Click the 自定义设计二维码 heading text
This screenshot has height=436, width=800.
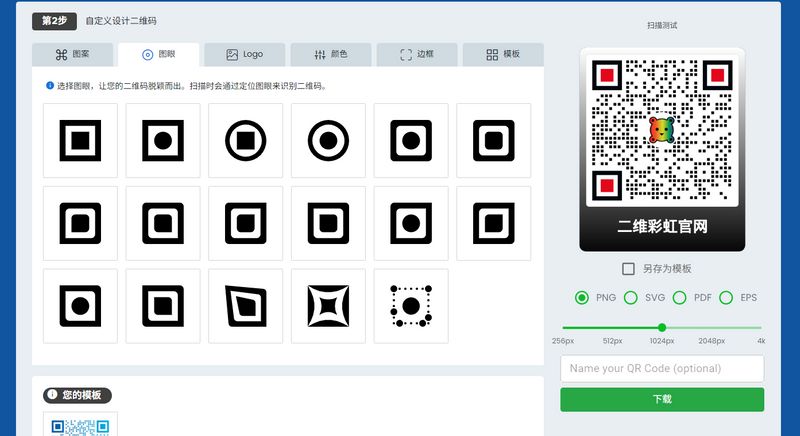pos(121,21)
